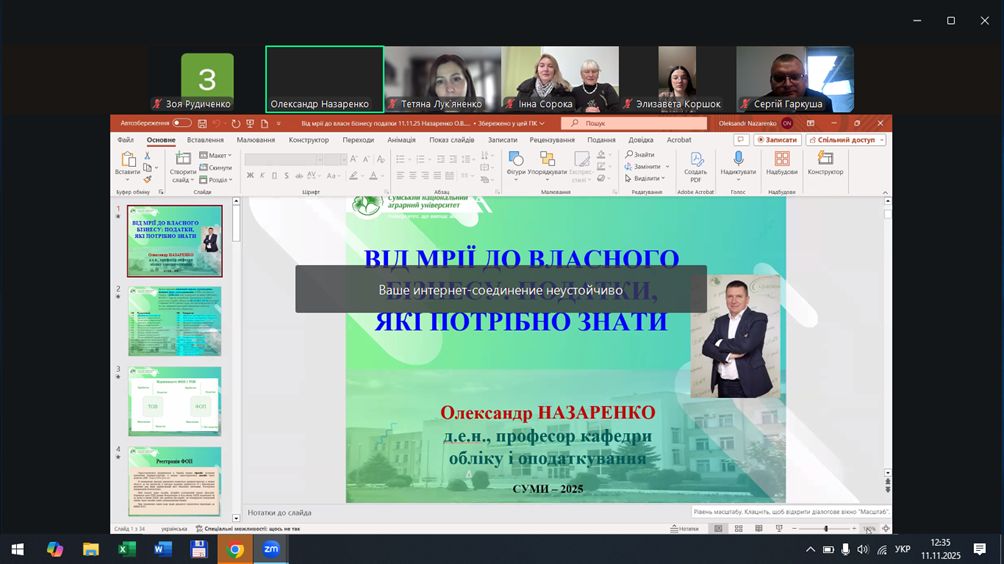The height and width of the screenshot is (564, 1004).
Task: Toggle the Автозбереження autosave switch
Action: coord(181,123)
